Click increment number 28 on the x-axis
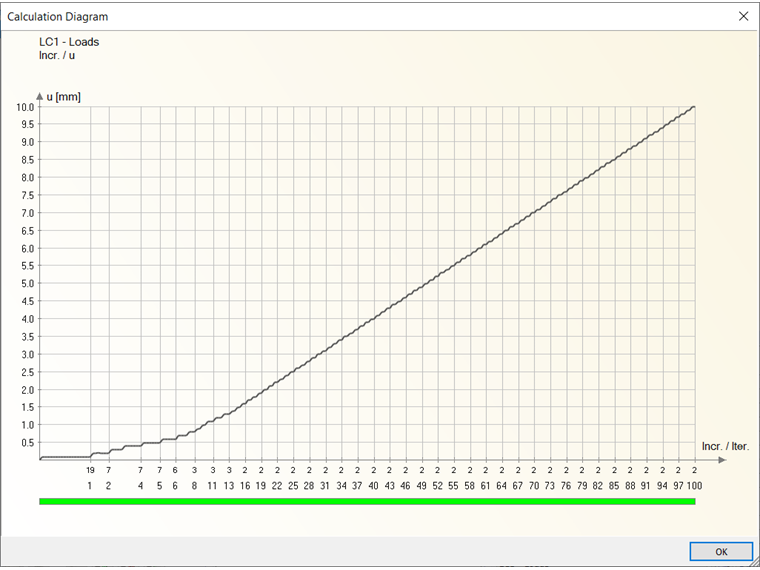760x570 pixels. pos(309,486)
